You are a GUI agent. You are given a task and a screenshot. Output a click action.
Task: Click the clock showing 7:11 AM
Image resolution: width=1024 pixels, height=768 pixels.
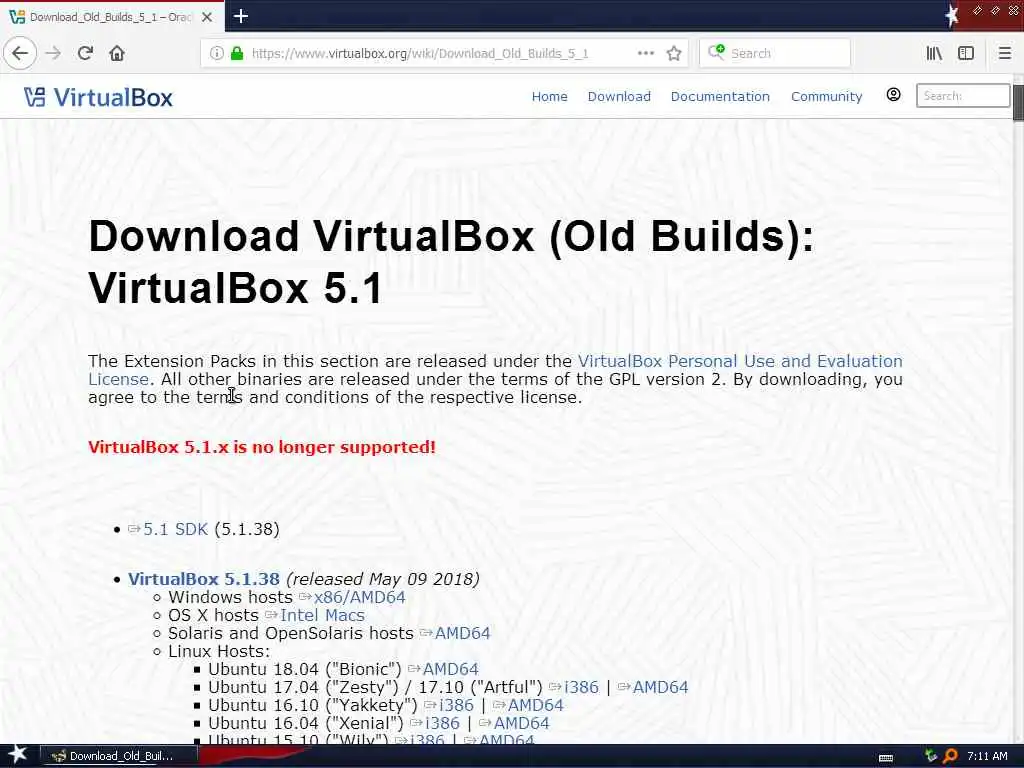point(987,756)
